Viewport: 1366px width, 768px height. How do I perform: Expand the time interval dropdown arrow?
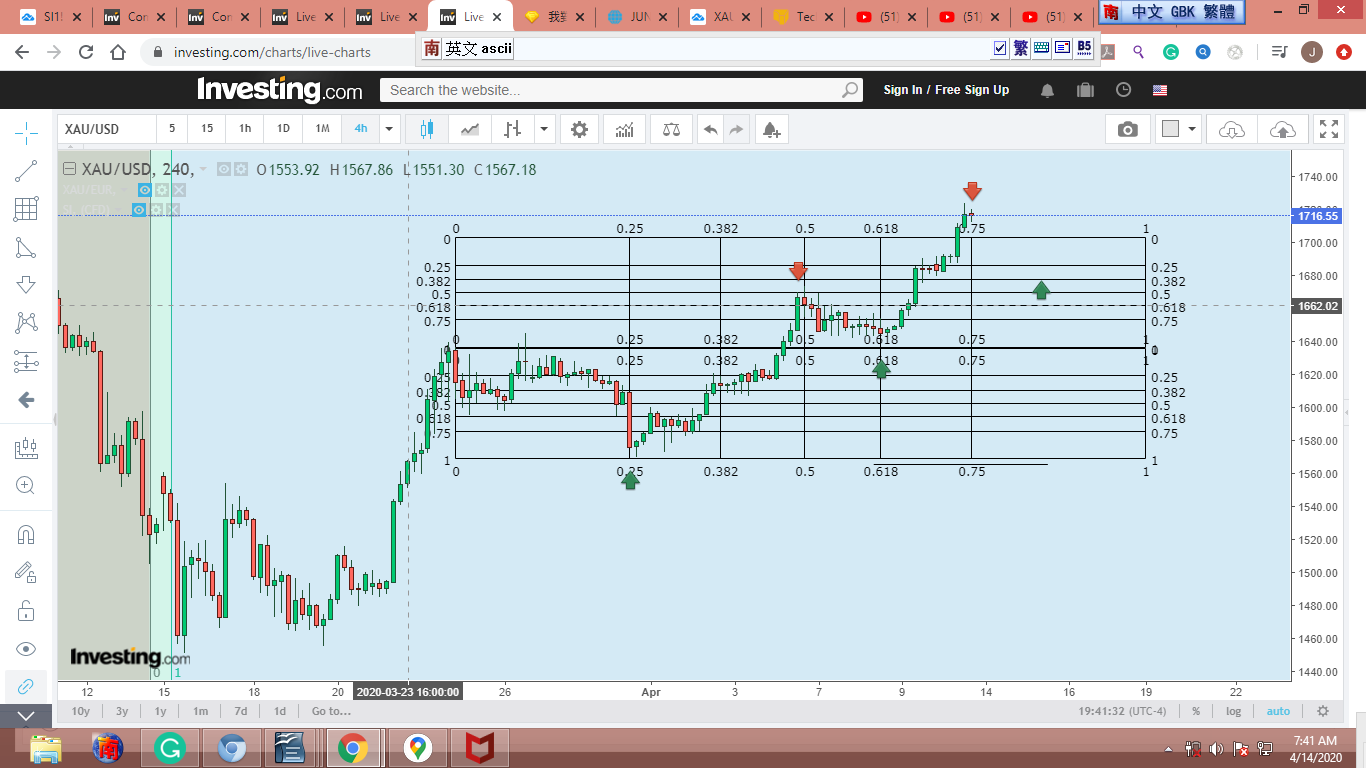[389, 129]
